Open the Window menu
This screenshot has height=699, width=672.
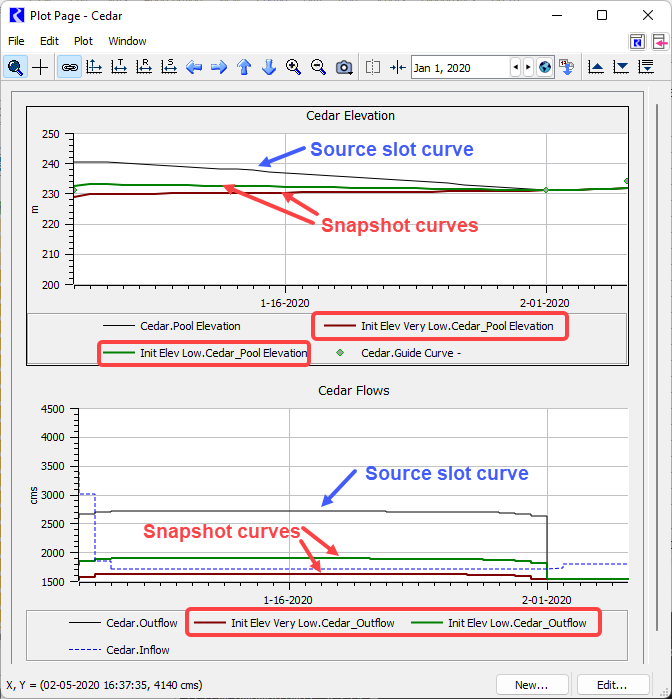127,41
